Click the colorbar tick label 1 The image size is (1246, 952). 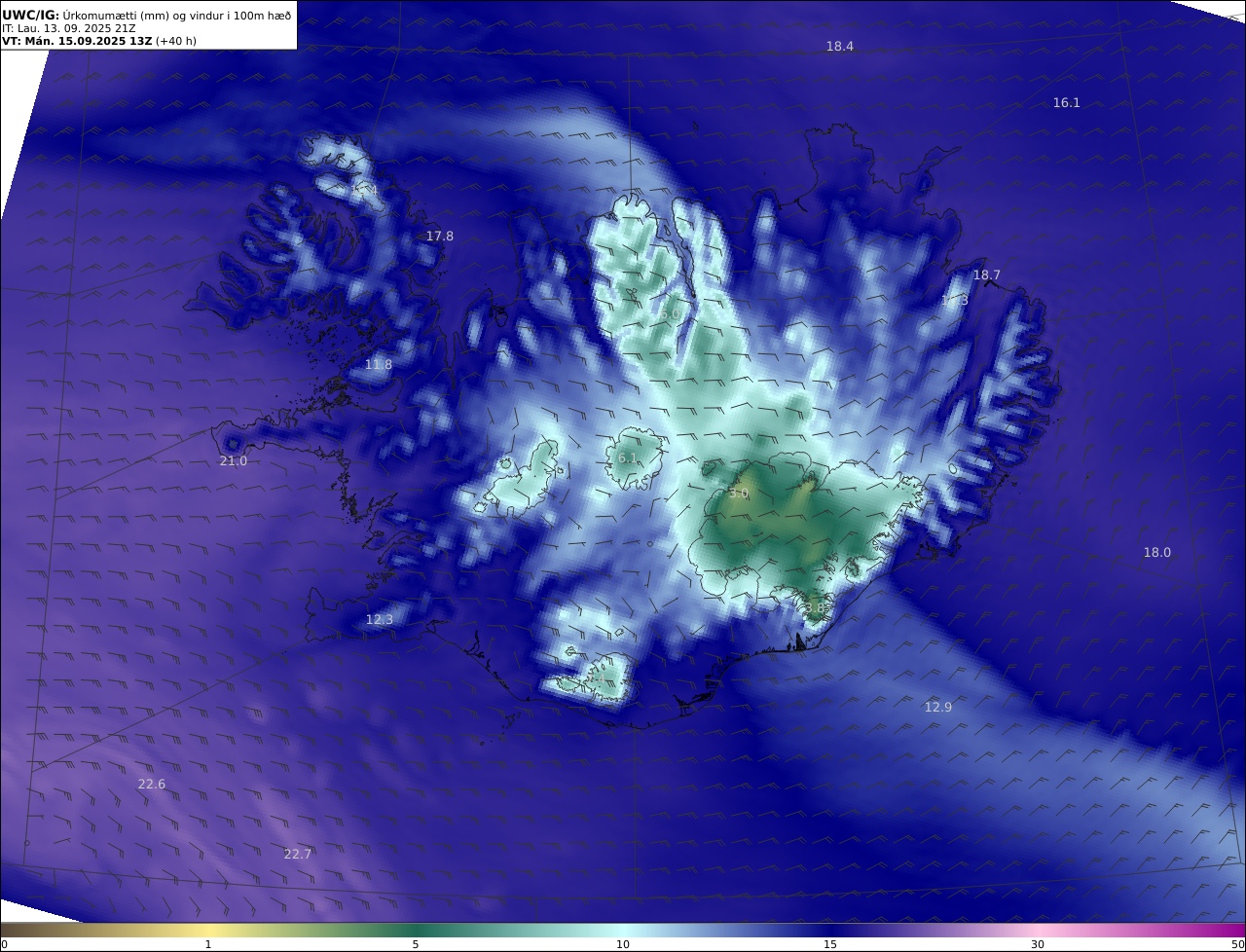[x=207, y=944]
